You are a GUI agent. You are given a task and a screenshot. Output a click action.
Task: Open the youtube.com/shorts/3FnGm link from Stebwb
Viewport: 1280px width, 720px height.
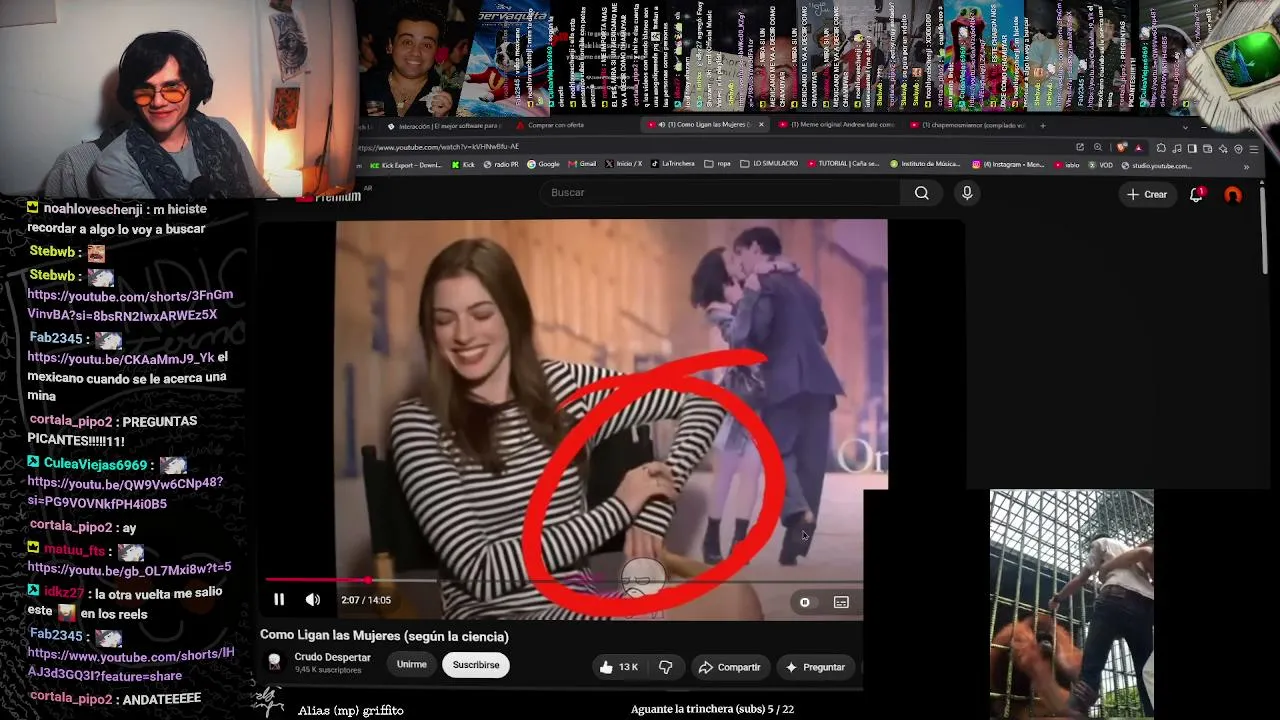pyautogui.click(x=130, y=305)
